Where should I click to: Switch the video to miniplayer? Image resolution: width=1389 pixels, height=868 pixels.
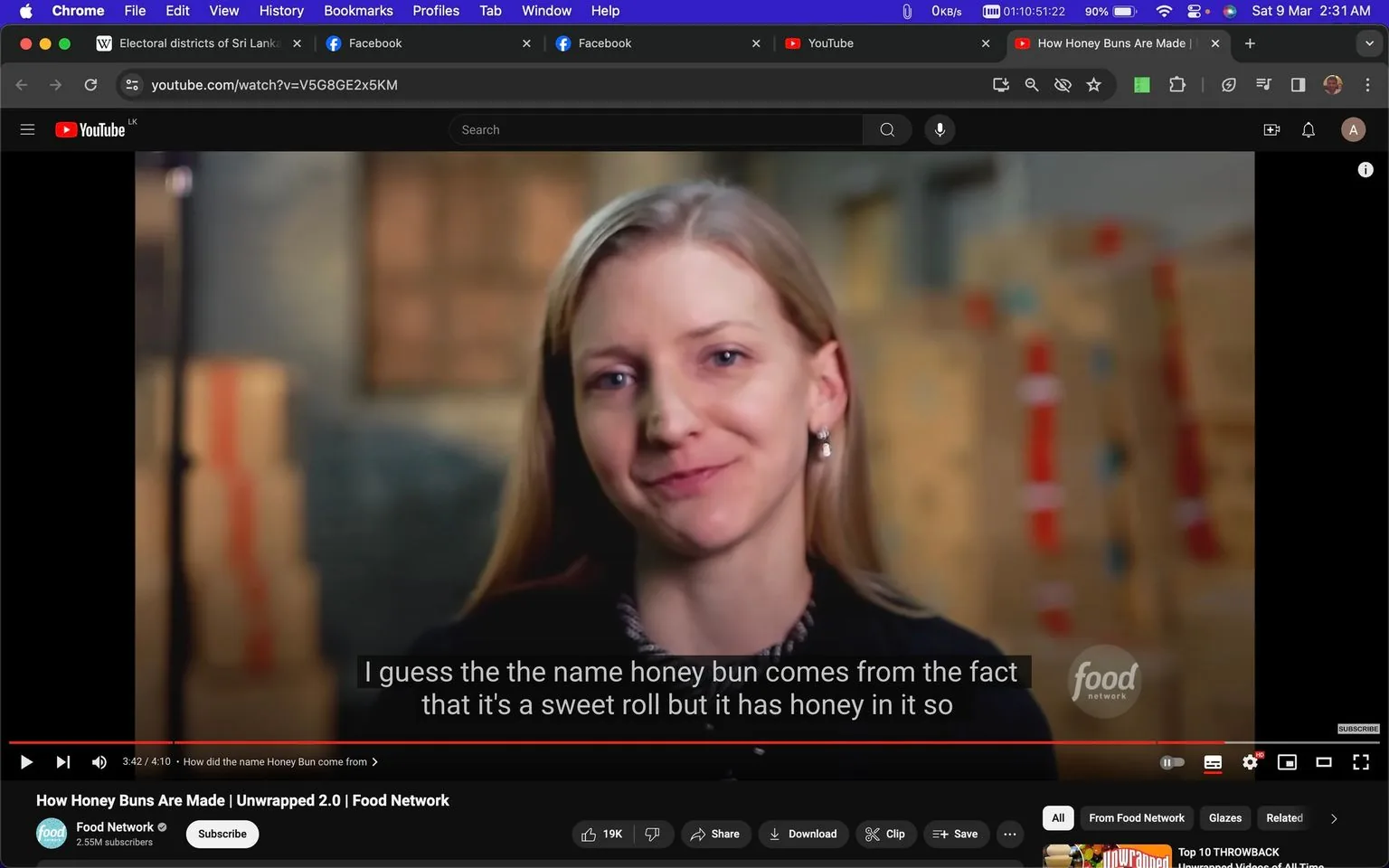coord(1287,761)
